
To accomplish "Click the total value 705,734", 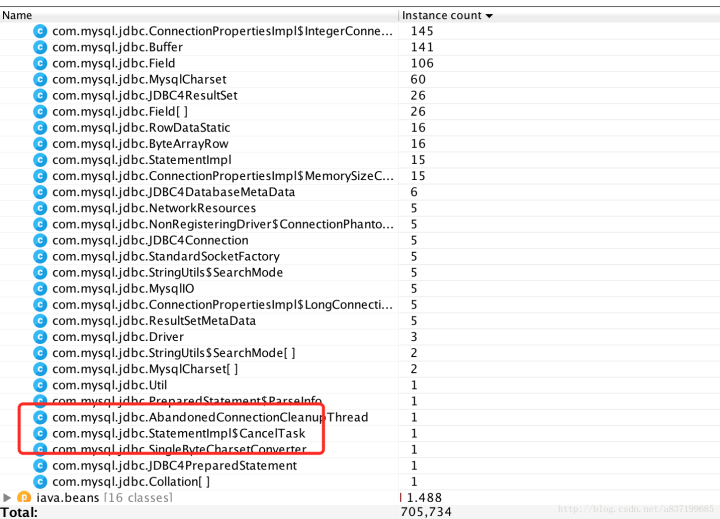I will (426, 512).
